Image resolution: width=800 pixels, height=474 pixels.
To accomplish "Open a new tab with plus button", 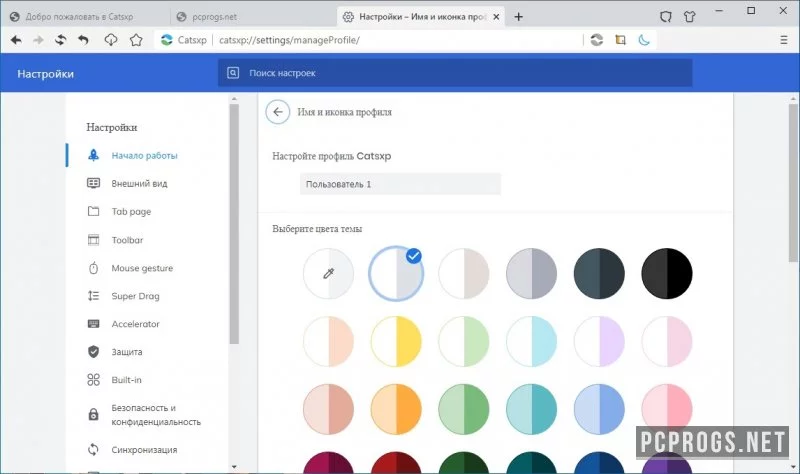I will (x=518, y=17).
